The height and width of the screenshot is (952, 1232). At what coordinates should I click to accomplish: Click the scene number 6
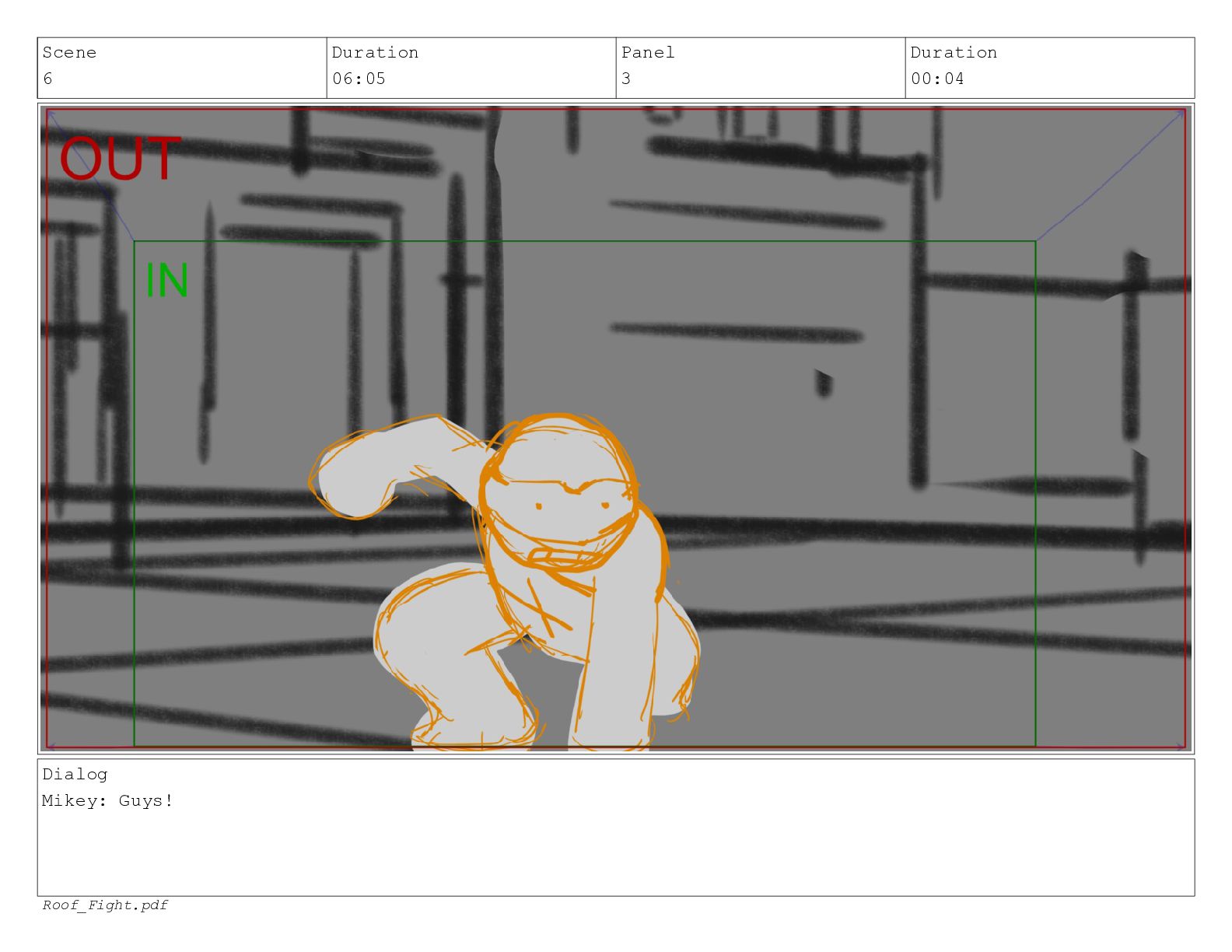47,79
